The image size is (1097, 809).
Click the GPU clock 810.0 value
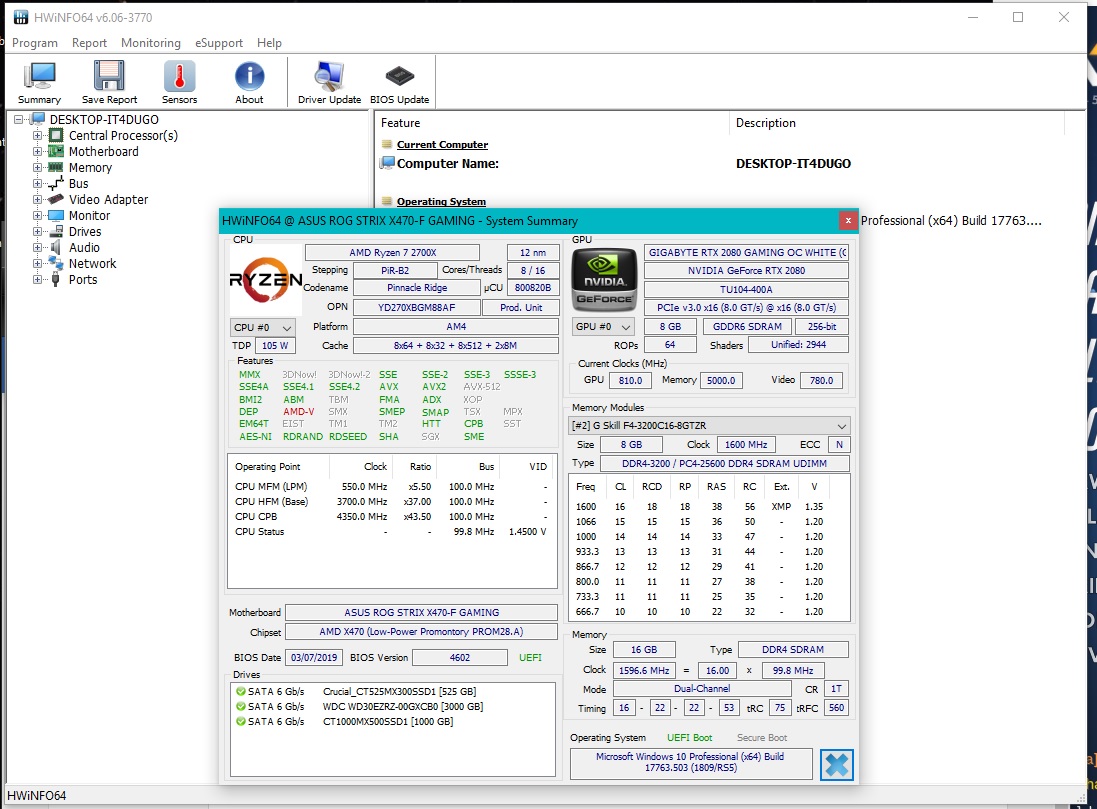630,381
